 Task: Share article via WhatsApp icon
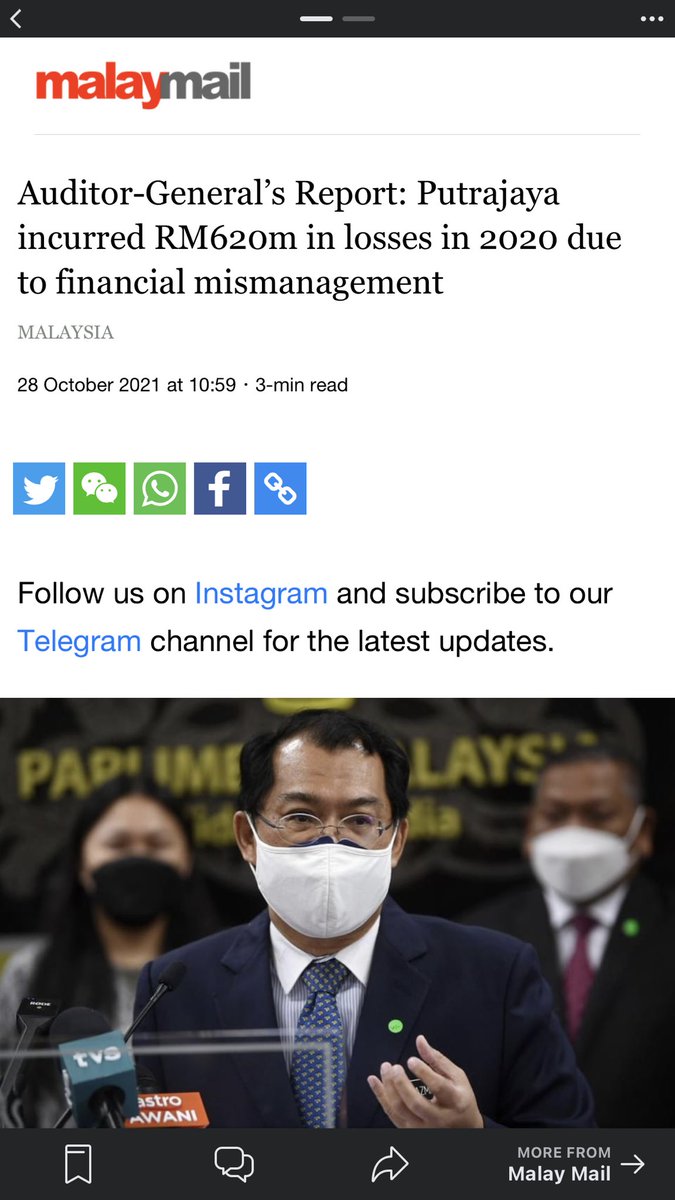tap(160, 488)
